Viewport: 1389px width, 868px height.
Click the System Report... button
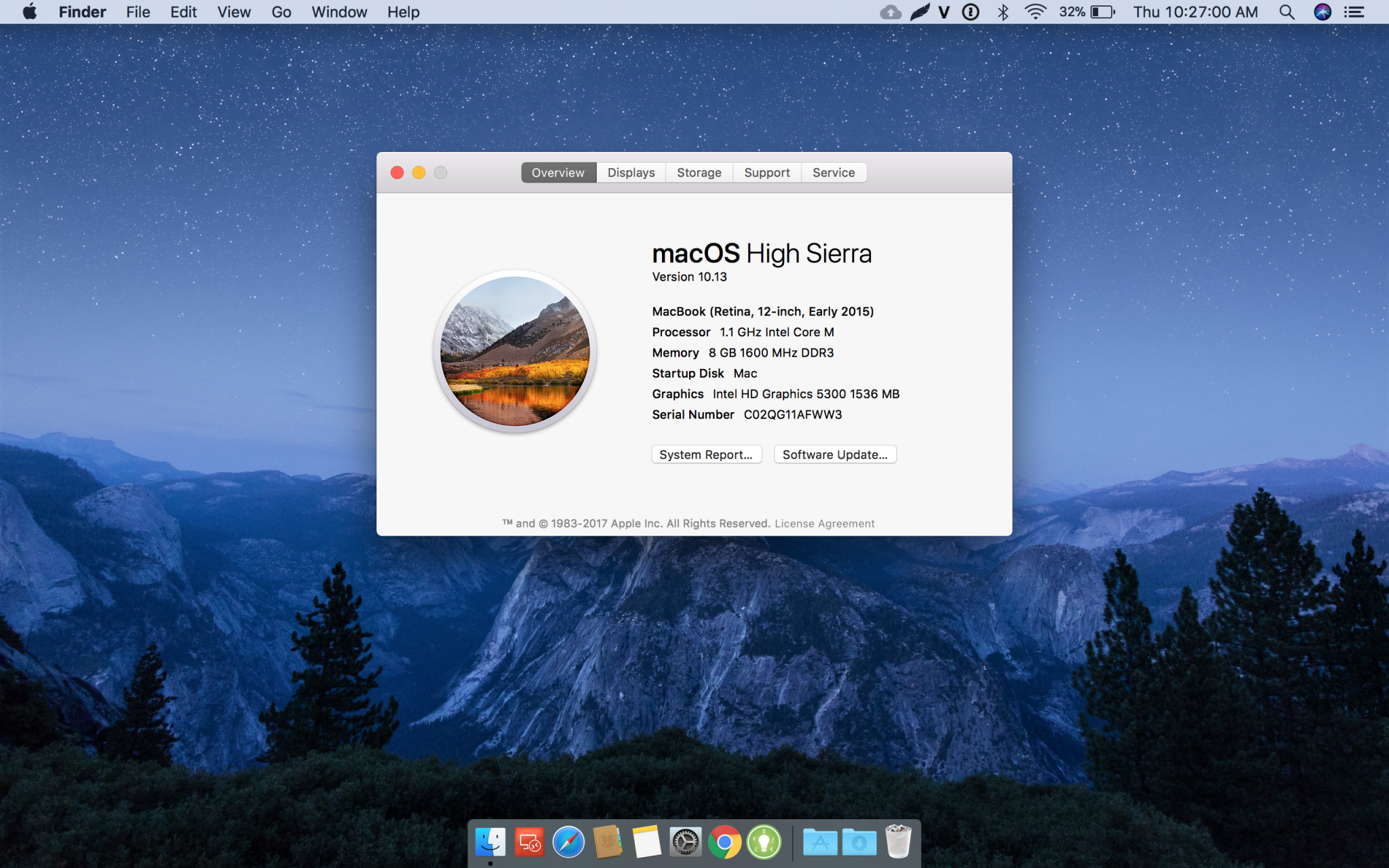click(x=706, y=454)
